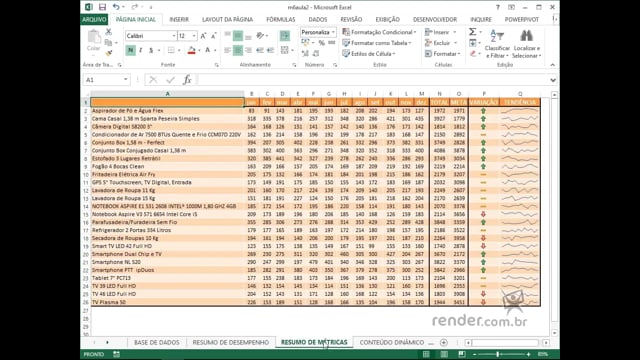Click the Fill down icon

pos(473,42)
